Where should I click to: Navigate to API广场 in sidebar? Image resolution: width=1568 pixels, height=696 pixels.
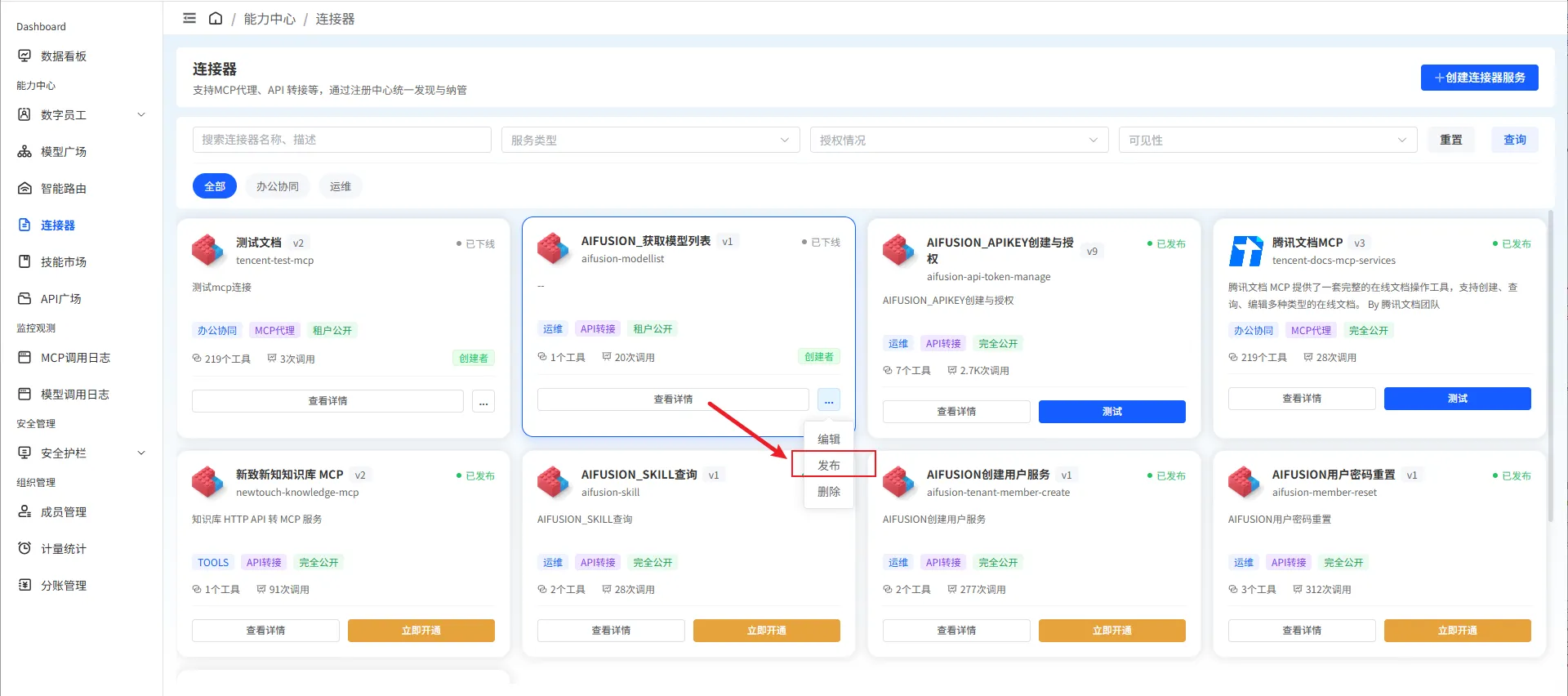(x=61, y=298)
